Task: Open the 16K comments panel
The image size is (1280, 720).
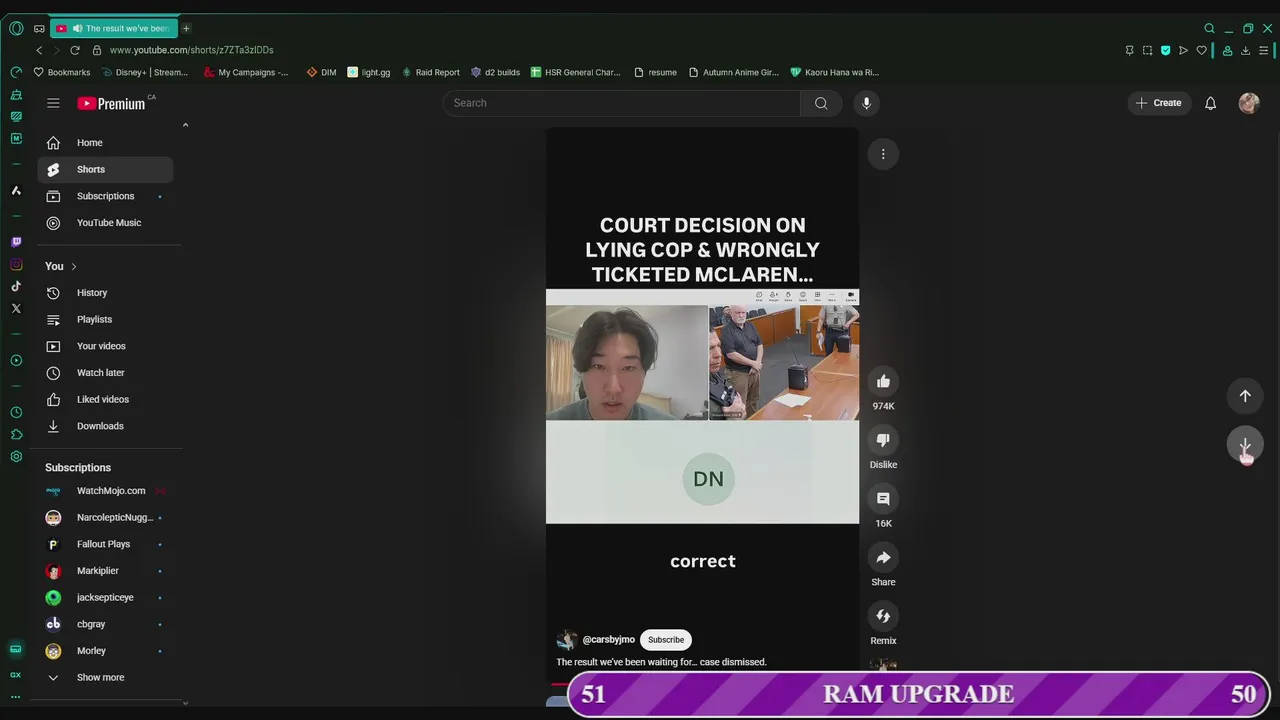Action: pyautogui.click(x=883, y=498)
